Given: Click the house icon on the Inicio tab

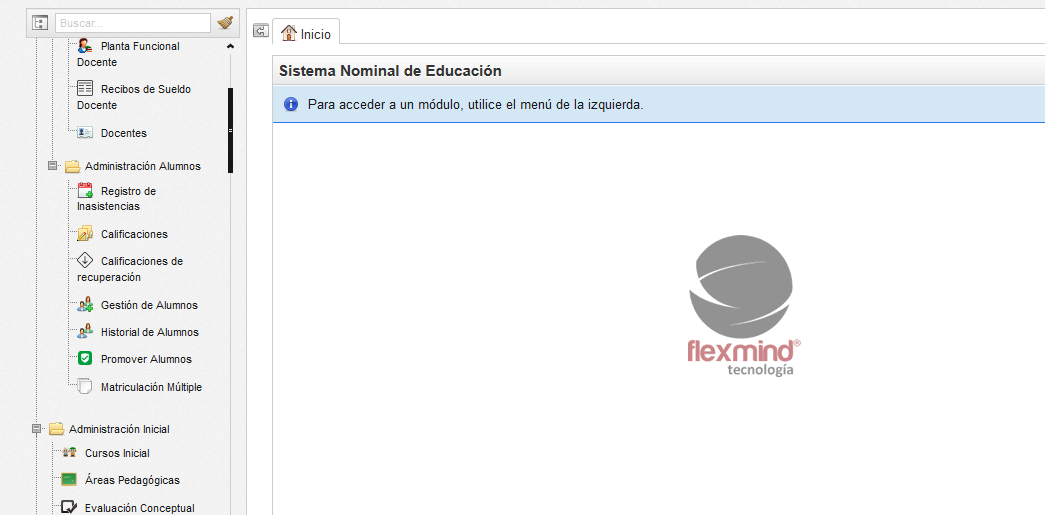Looking at the screenshot, I should (289, 33).
